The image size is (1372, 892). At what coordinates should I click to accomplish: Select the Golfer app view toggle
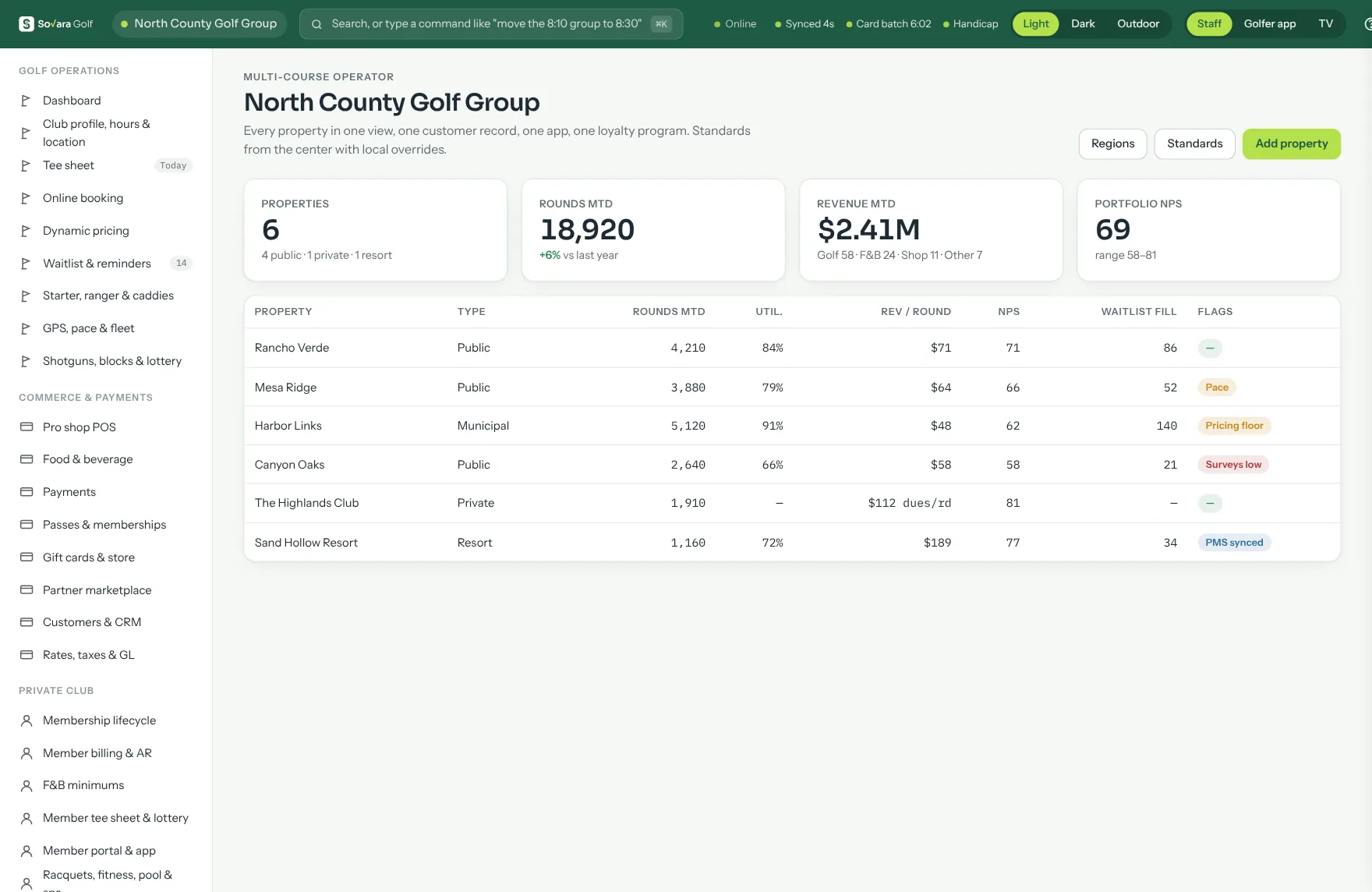point(1270,24)
